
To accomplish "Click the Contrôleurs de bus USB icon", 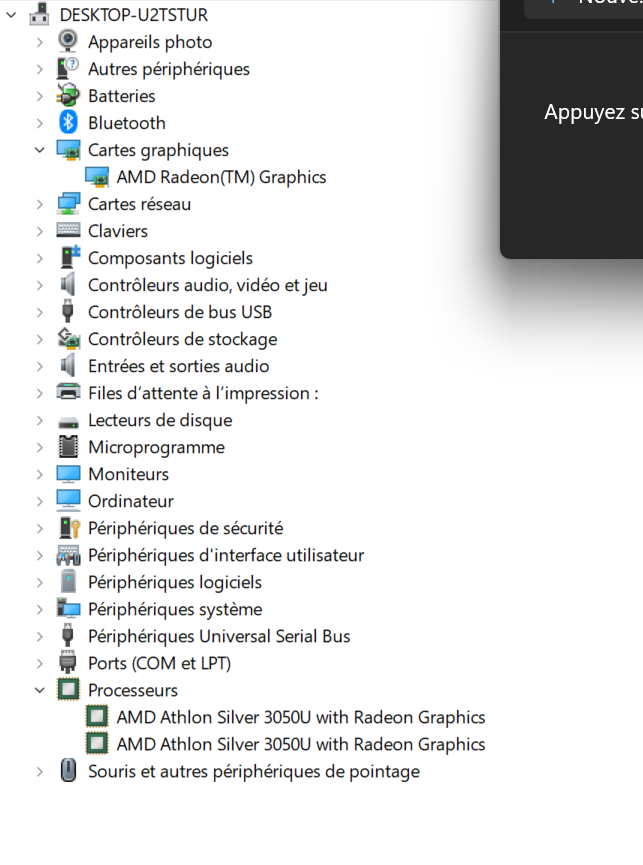I will click(68, 312).
